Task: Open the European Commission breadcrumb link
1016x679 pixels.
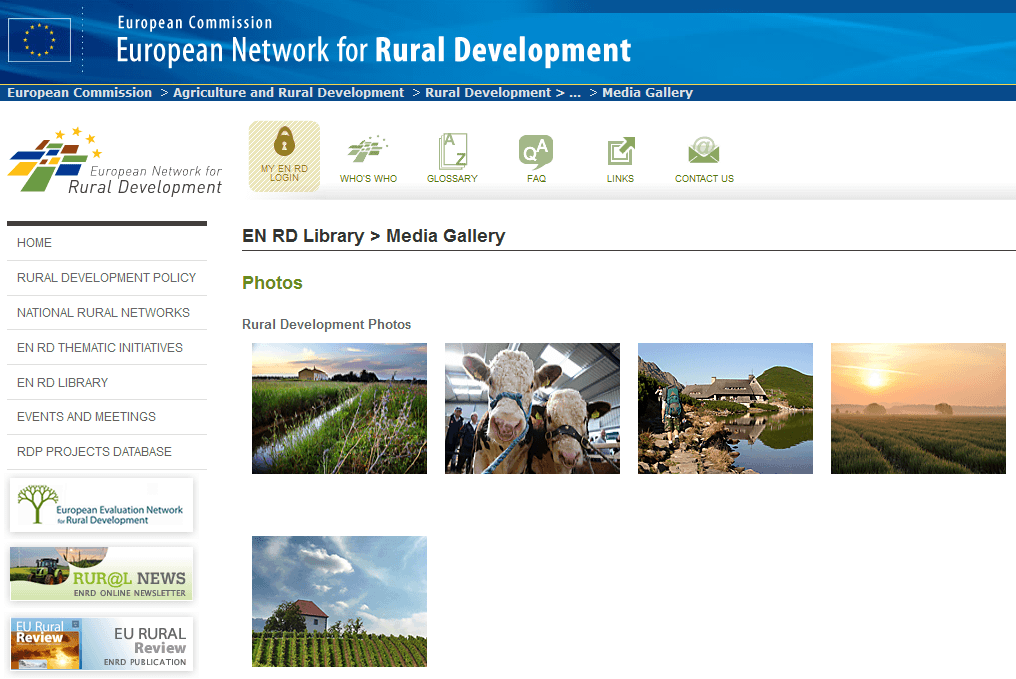Action: click(x=79, y=92)
